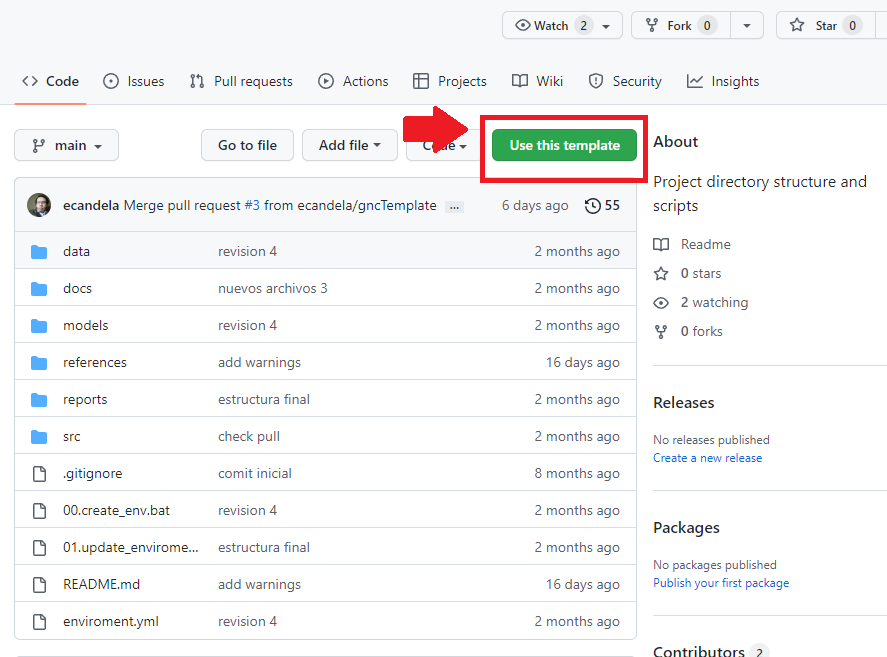Expand commit message ellipsis button
Screen dimensions: 887x657
point(454,207)
